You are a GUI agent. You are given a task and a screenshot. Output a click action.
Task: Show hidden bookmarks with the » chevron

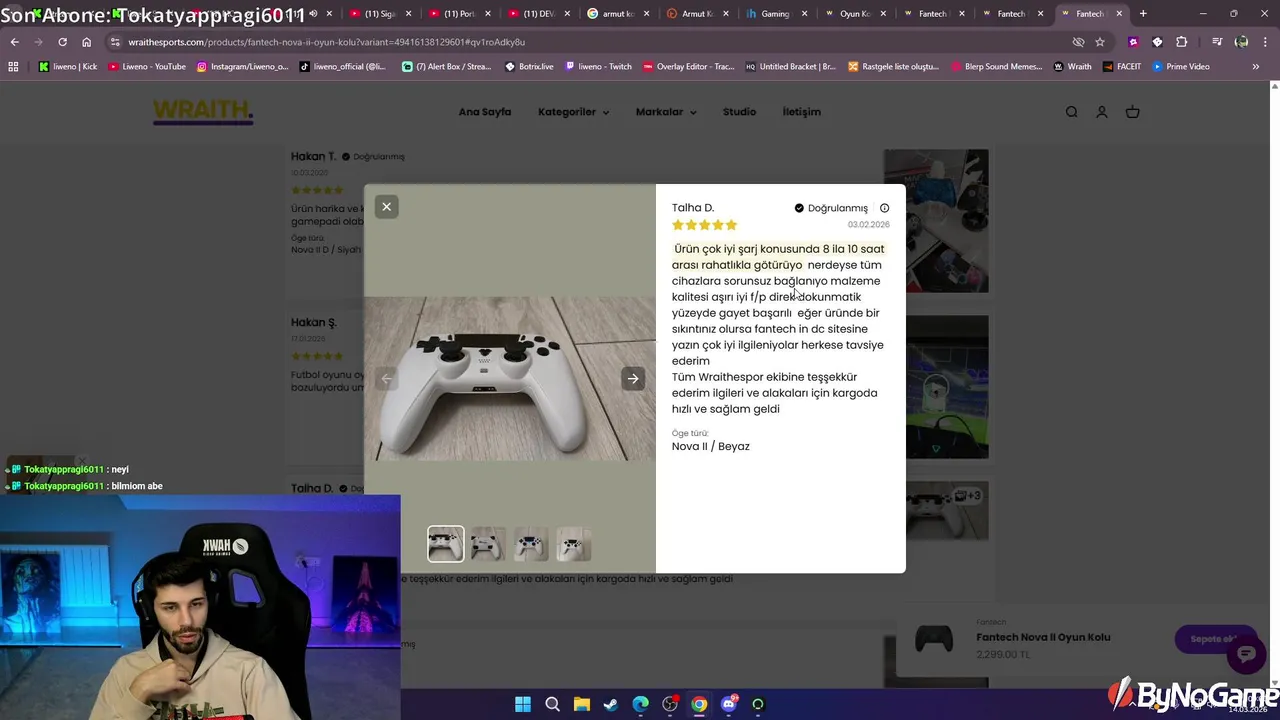(1256, 66)
